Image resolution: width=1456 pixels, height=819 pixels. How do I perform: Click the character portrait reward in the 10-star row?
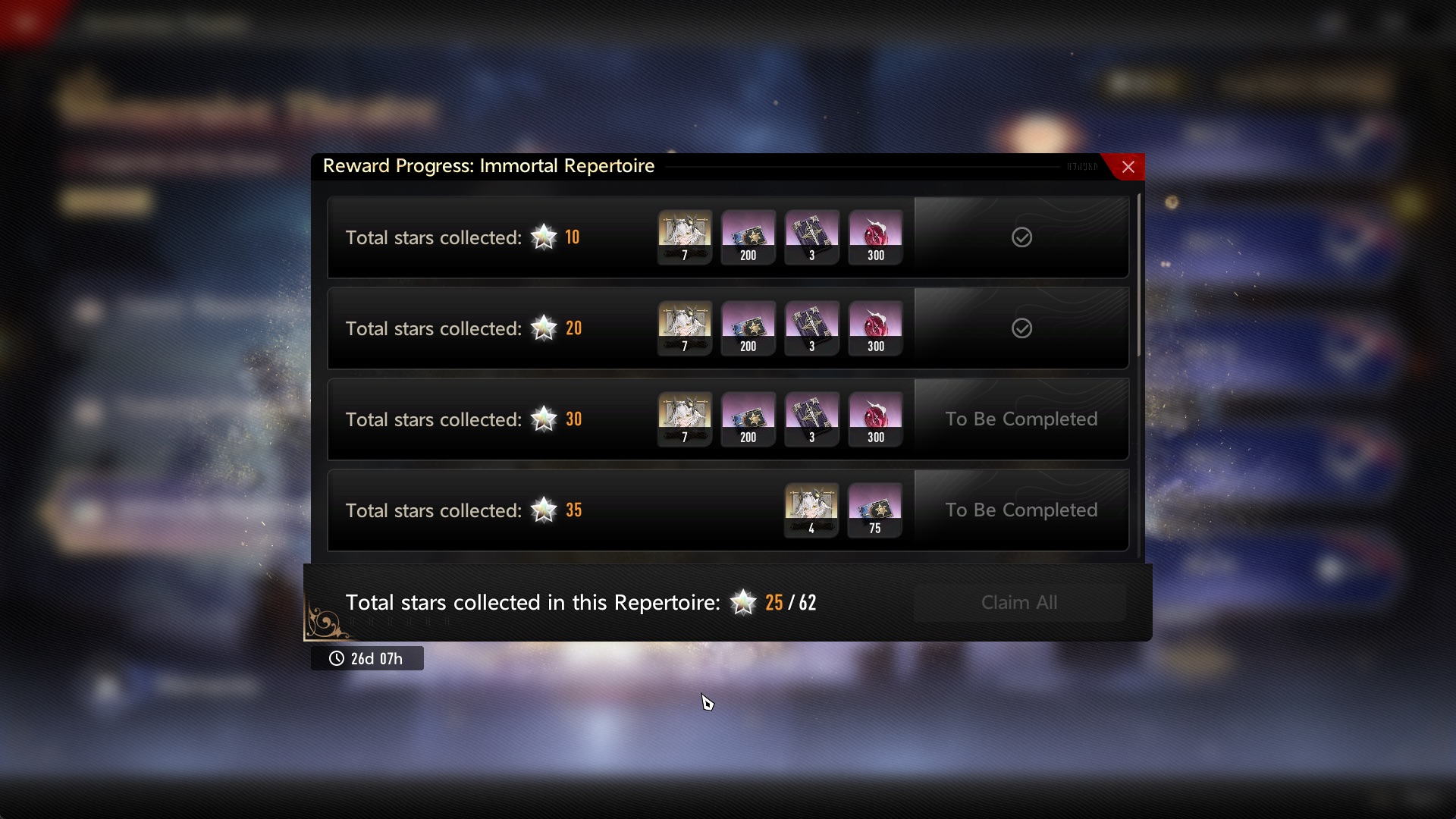click(684, 237)
